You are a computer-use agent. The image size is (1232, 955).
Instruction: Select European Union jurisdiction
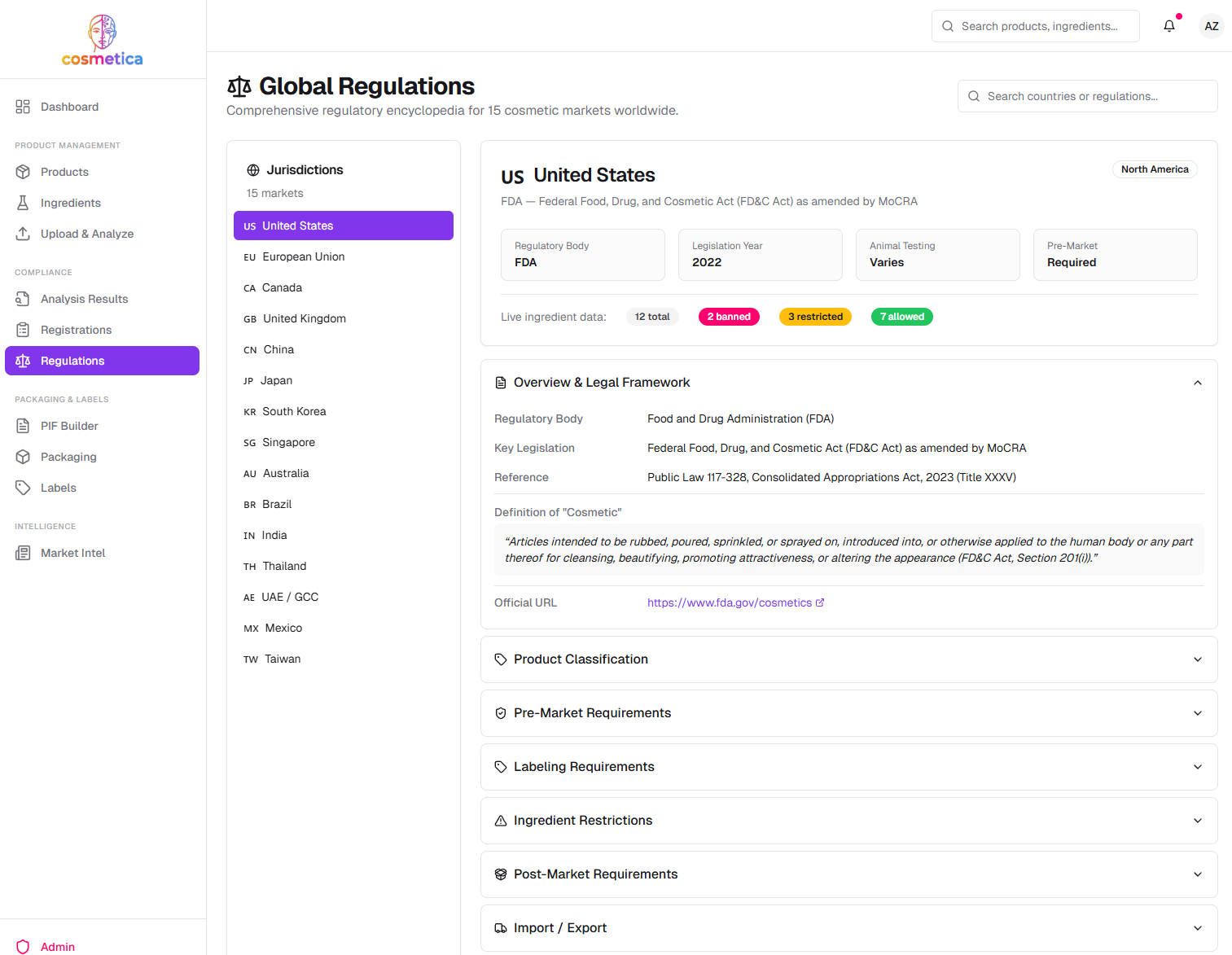pyautogui.click(x=303, y=256)
